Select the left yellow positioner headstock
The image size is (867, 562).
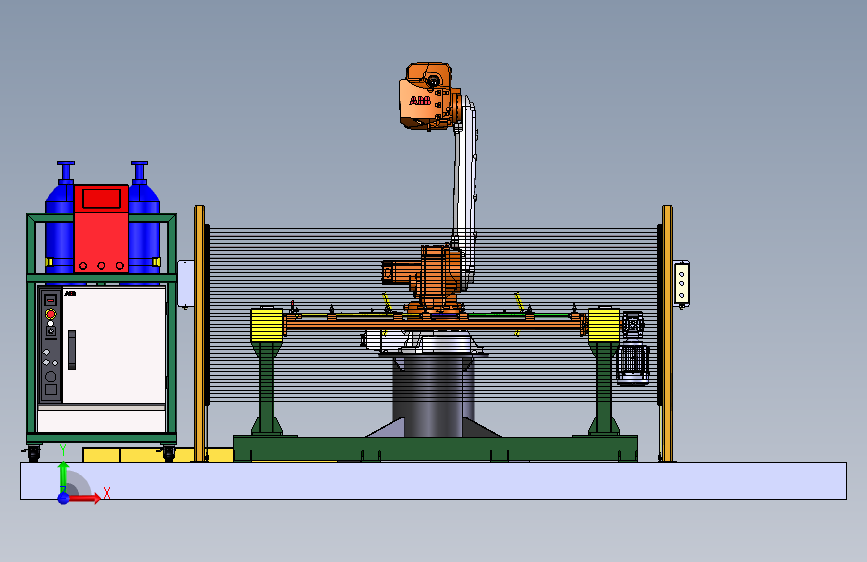point(267,325)
